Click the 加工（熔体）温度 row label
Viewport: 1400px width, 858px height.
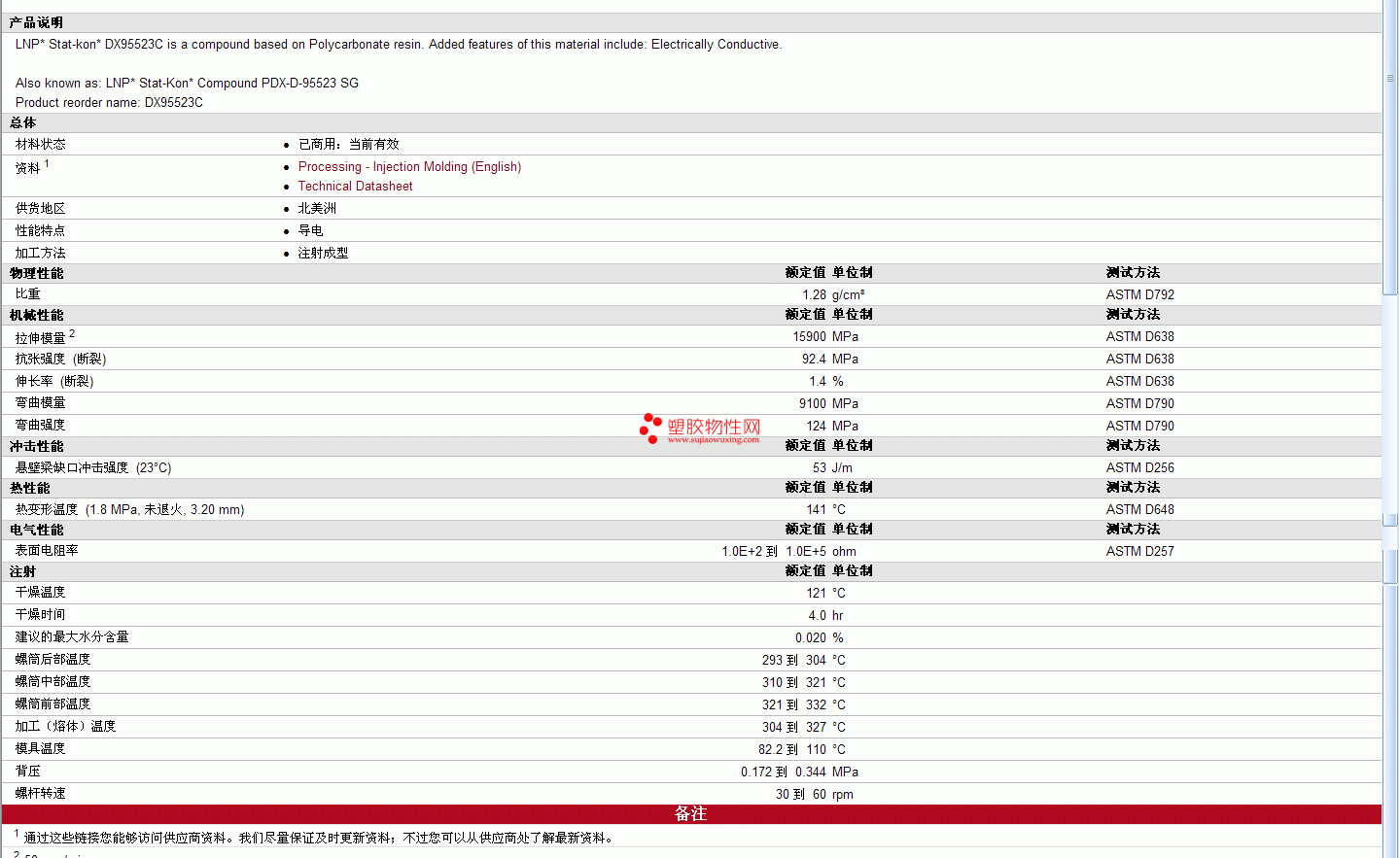(x=65, y=727)
